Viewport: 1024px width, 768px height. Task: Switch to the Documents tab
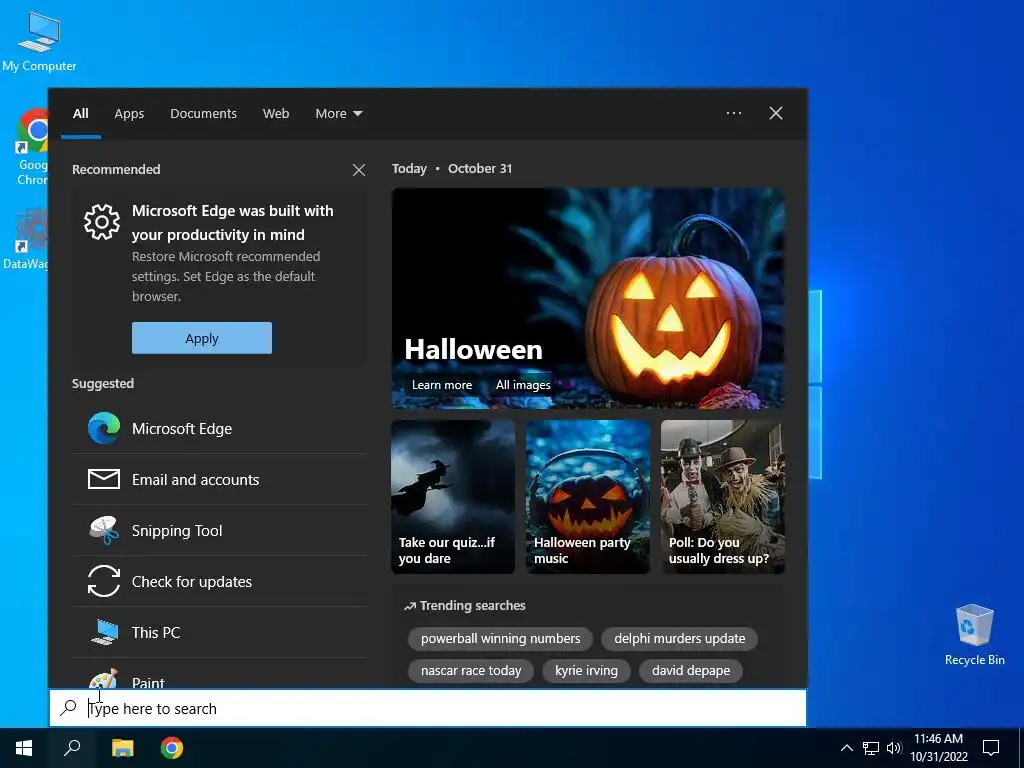pyautogui.click(x=203, y=114)
